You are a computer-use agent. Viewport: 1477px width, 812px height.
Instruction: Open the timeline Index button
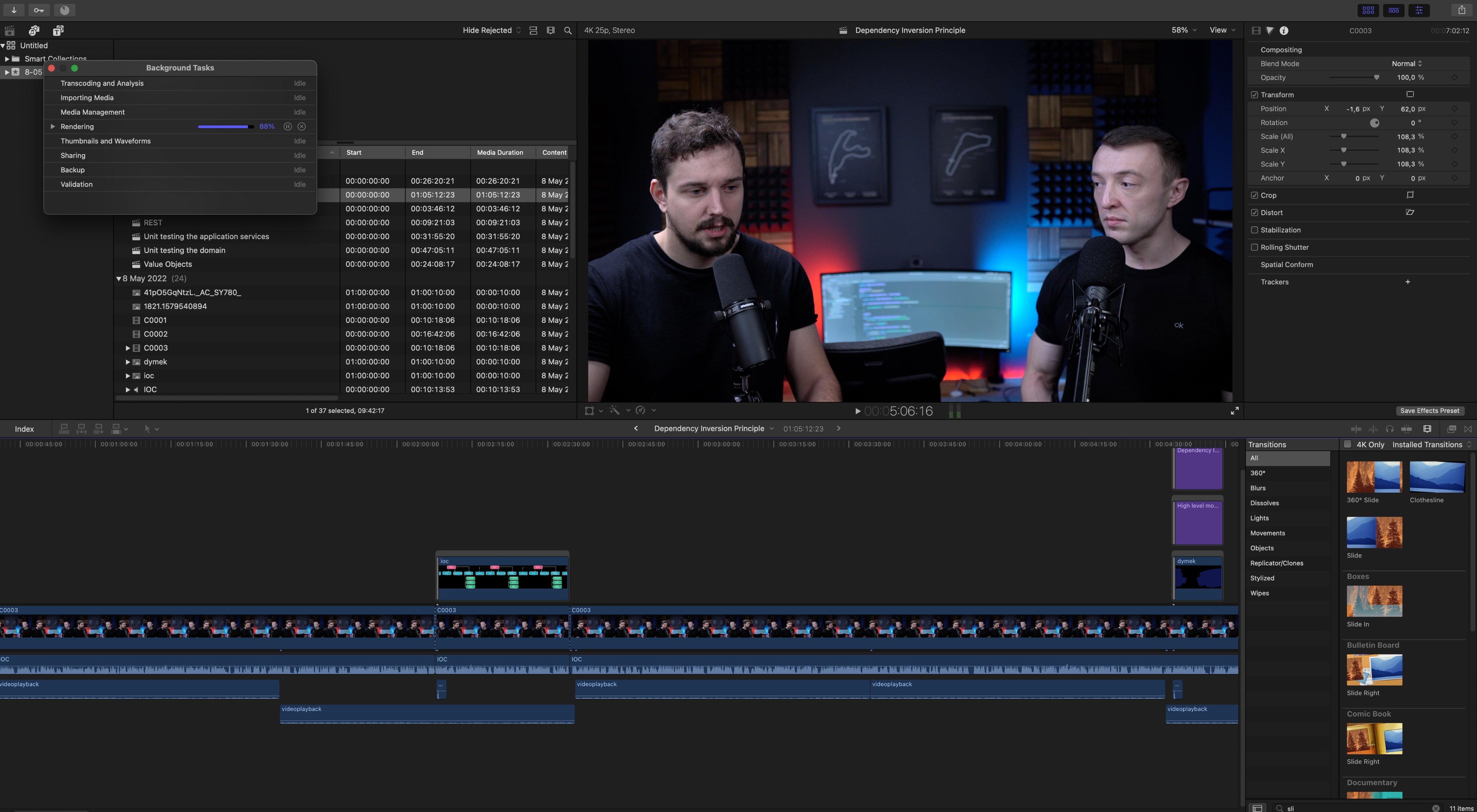(24, 429)
